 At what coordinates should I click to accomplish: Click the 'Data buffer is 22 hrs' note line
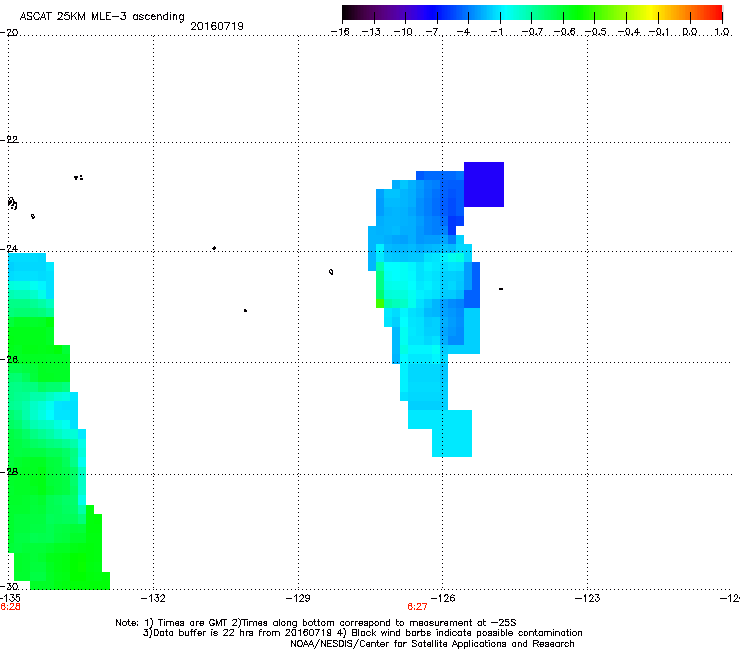pyautogui.click(x=362, y=633)
